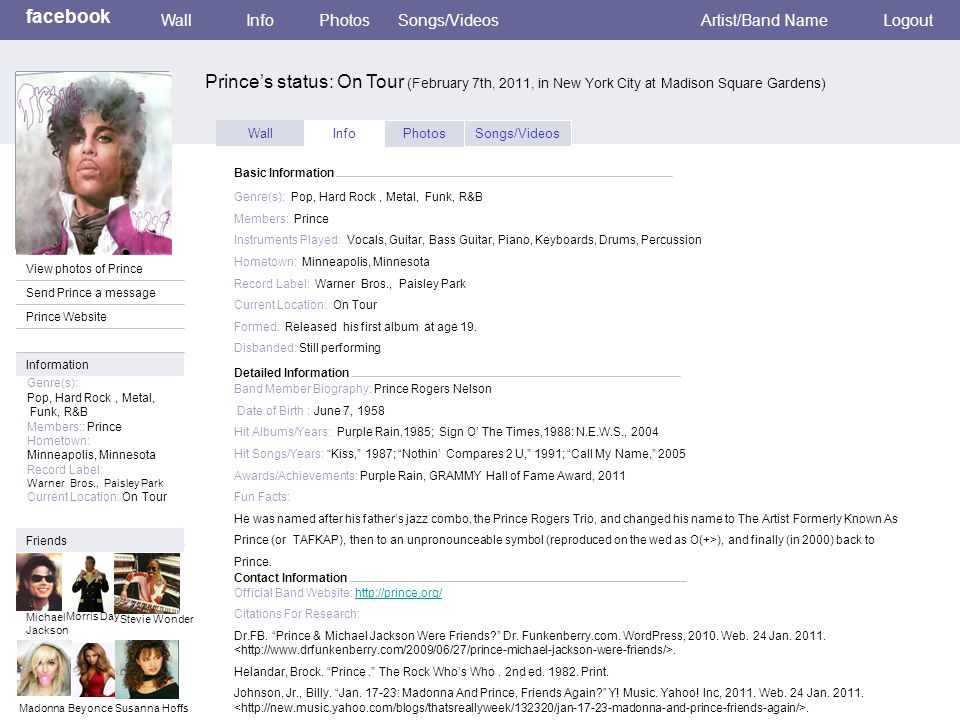Viewport: 960px width, 720px height.
Task: Click date of birth June 7, 1958
Action: coord(349,411)
